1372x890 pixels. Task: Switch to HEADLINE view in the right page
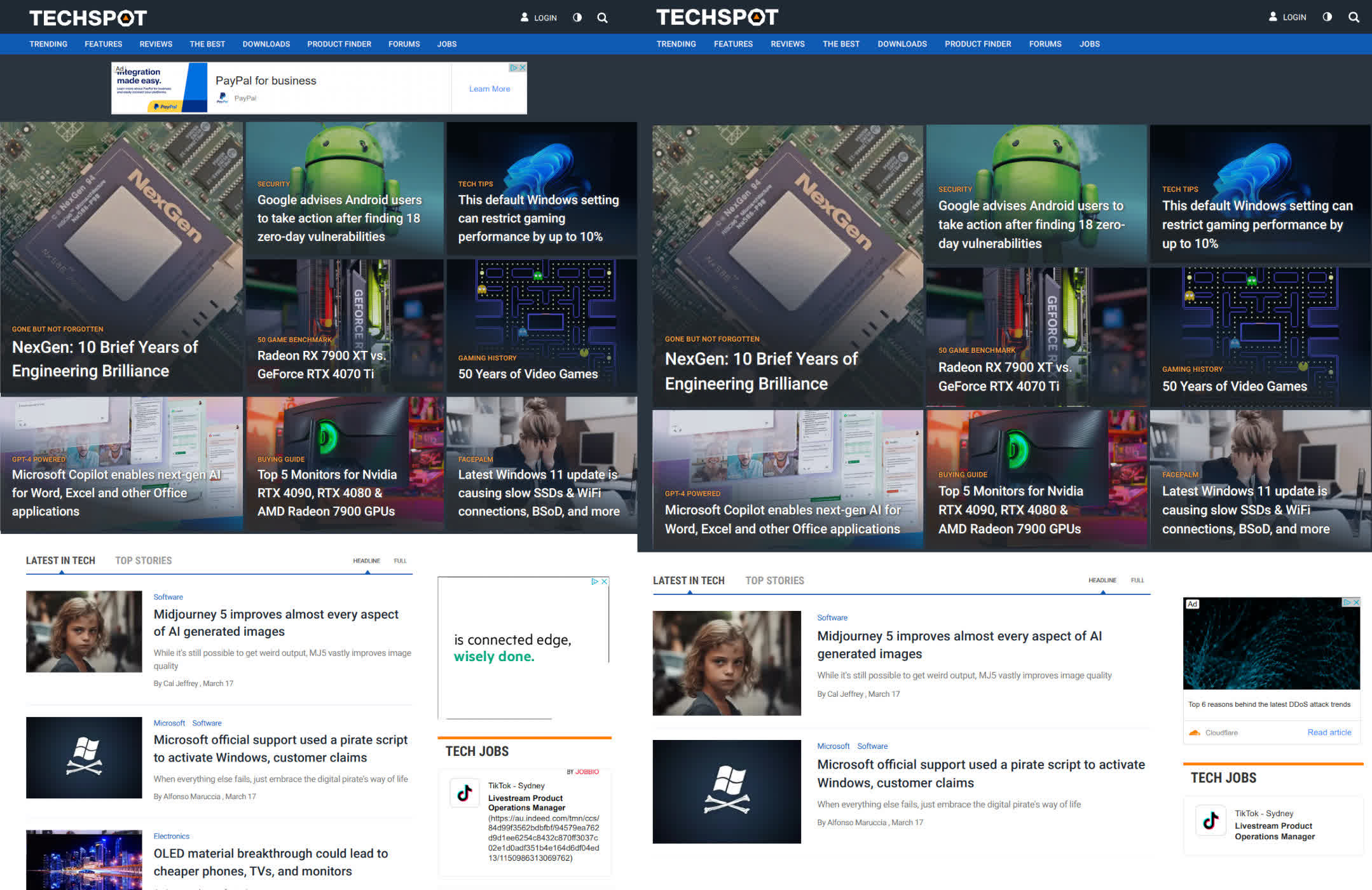[1102, 580]
